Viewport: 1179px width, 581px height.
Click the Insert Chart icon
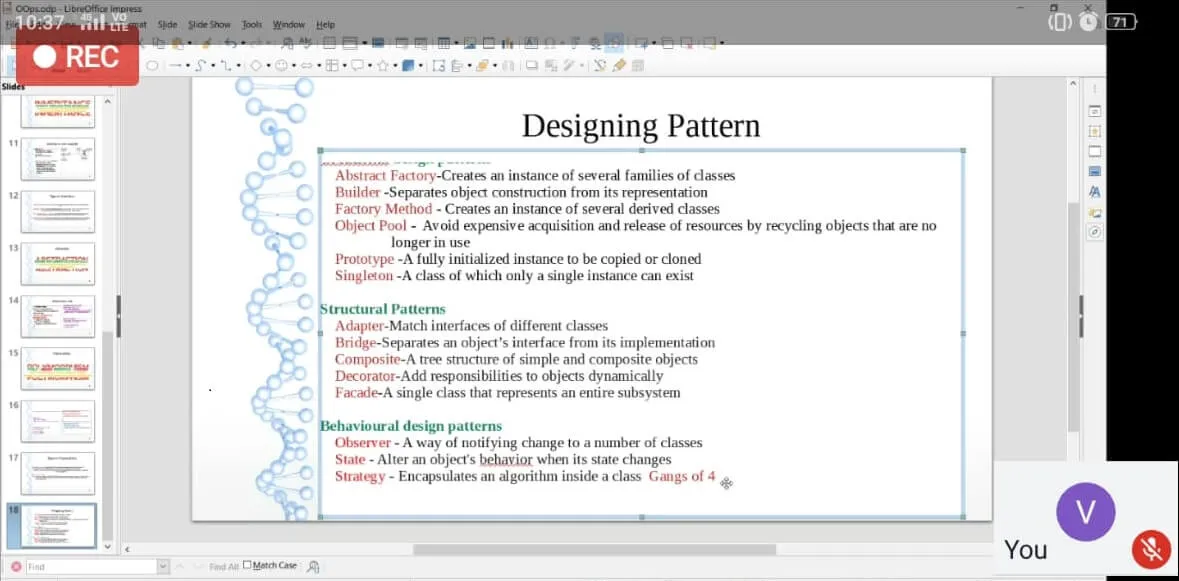(x=507, y=44)
